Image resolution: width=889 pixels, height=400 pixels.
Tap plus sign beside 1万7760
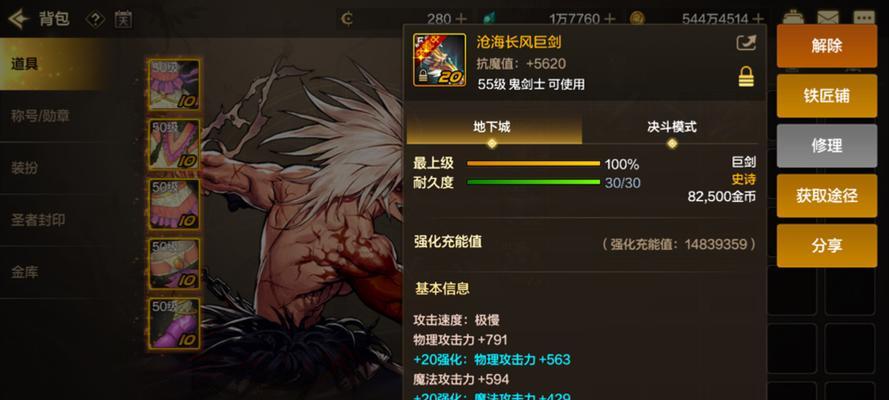coord(609,19)
